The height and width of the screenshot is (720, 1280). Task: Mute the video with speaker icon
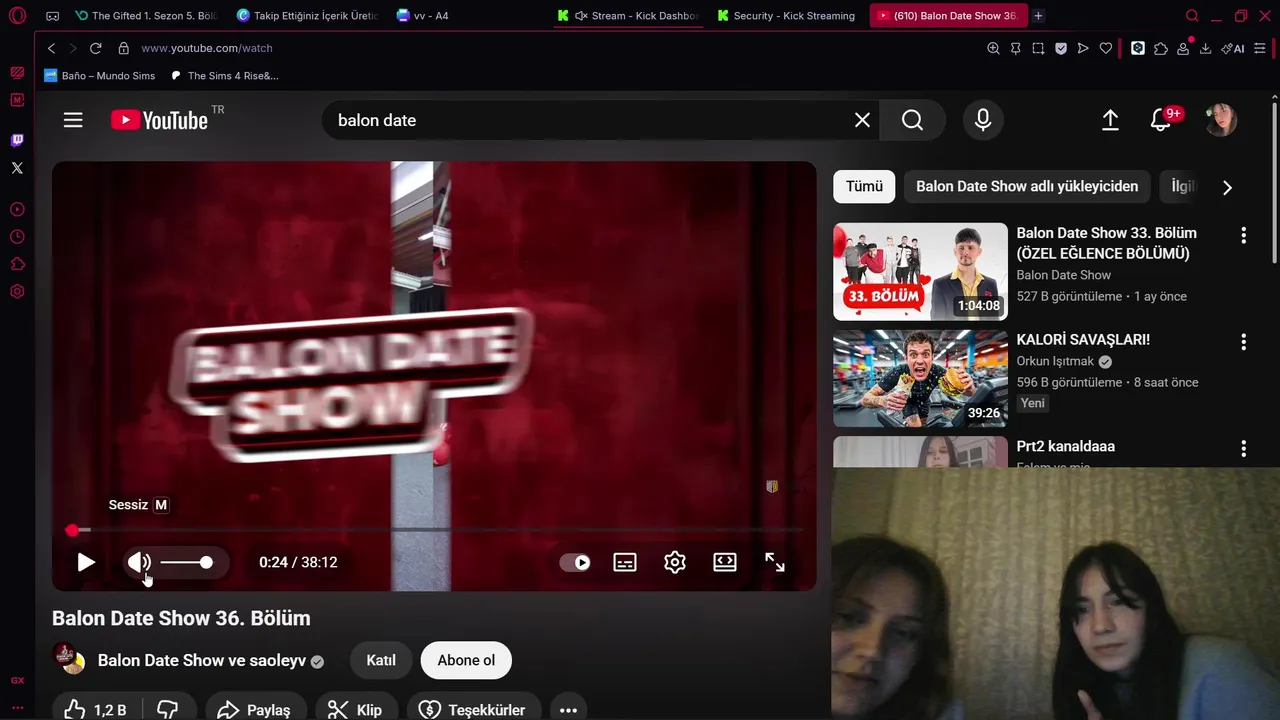(x=139, y=562)
